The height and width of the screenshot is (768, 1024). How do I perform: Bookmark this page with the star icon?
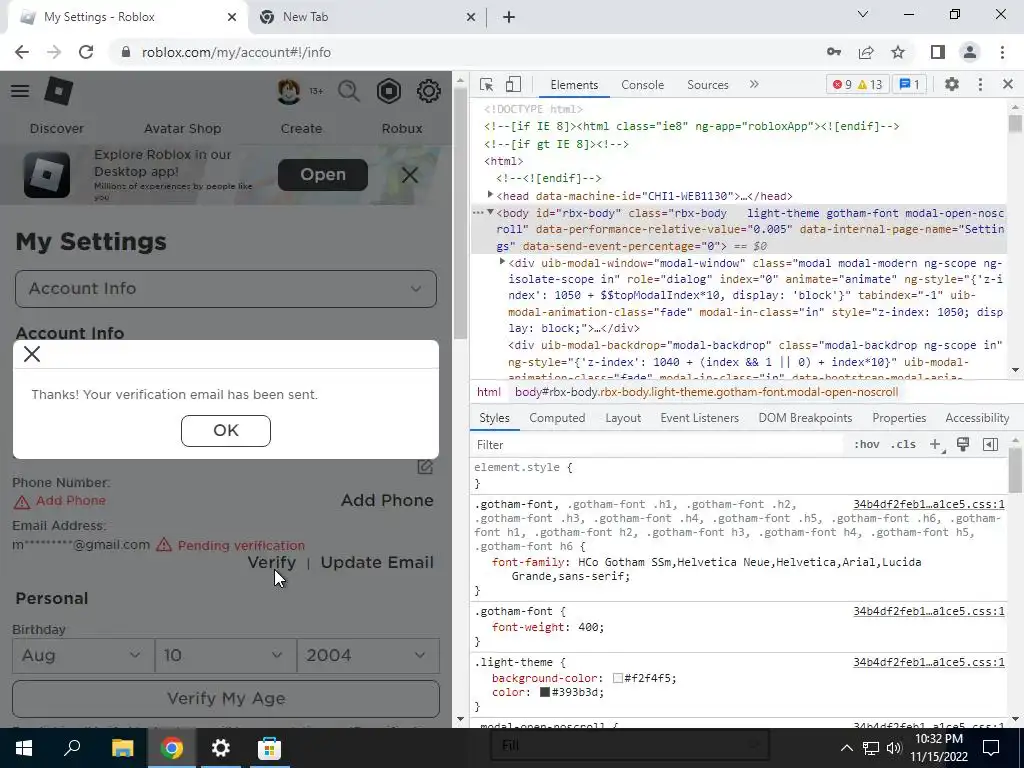[898, 52]
